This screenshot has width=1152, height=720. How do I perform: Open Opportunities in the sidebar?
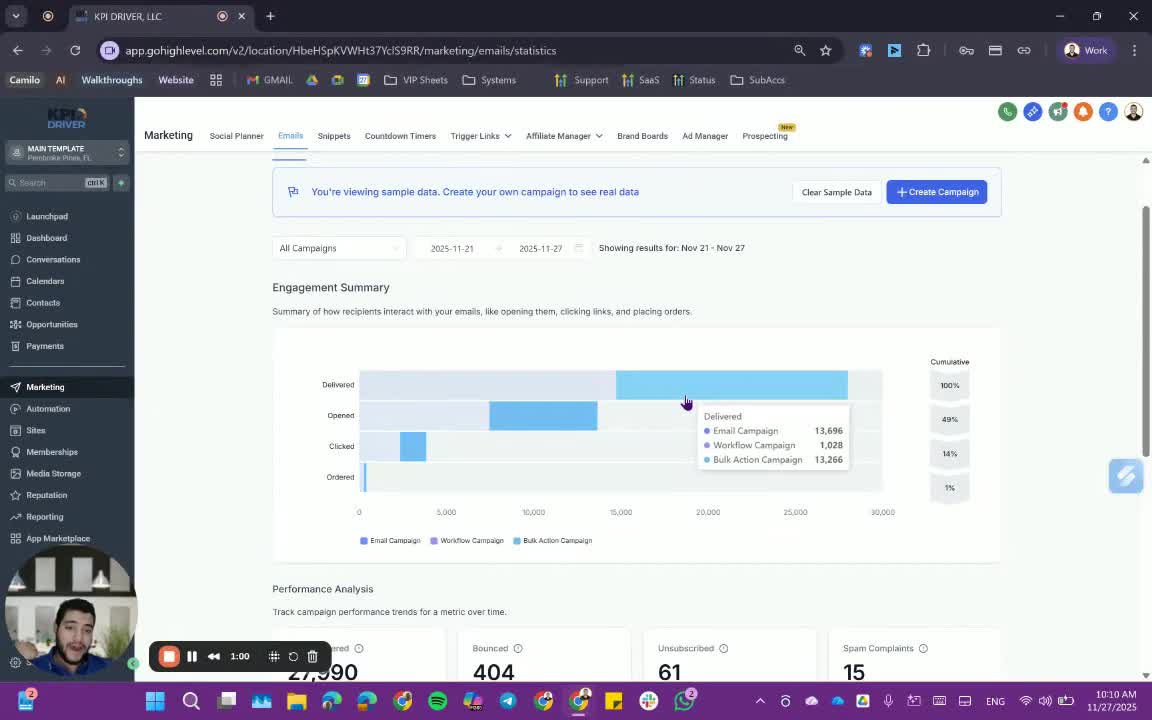[51, 325]
